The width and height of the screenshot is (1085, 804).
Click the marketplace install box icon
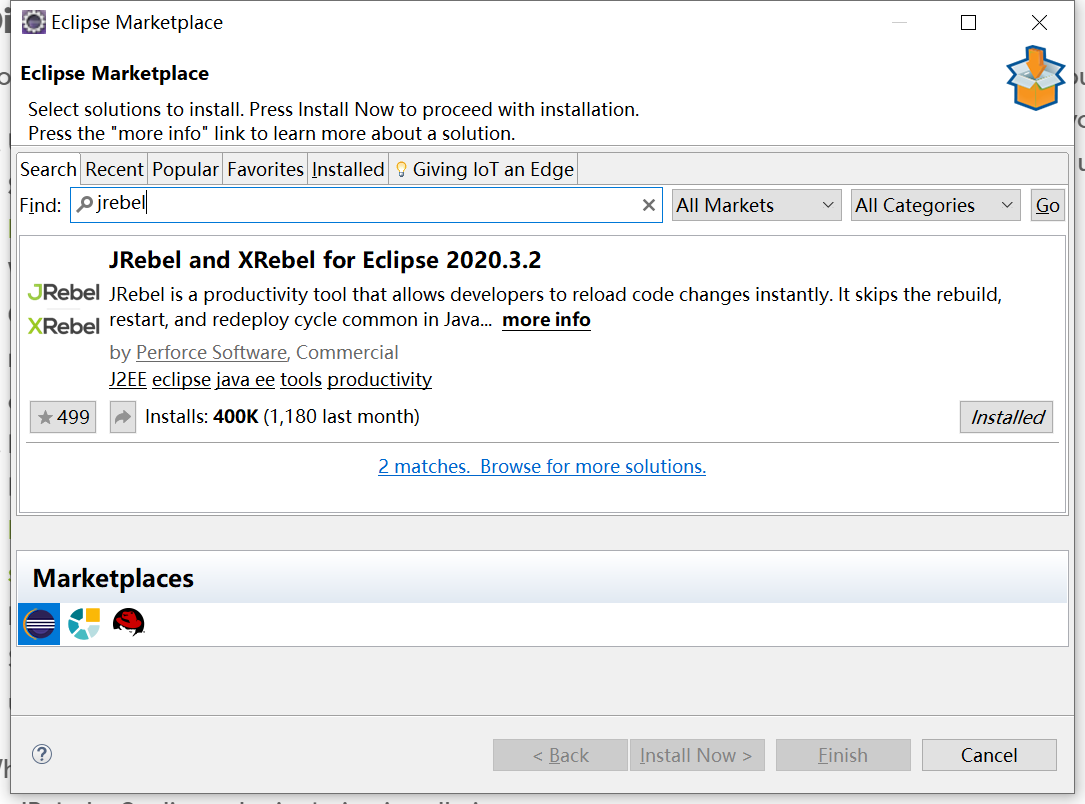coord(1035,78)
